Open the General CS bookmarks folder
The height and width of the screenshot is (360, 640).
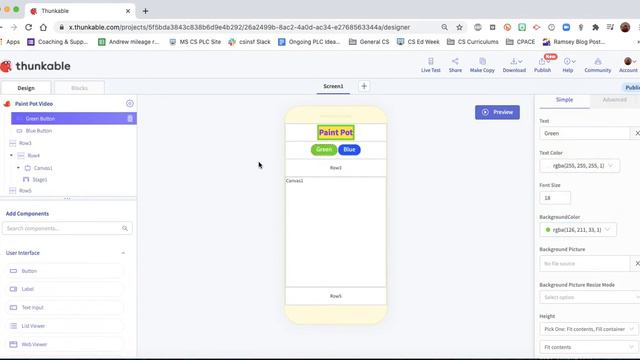pos(369,42)
